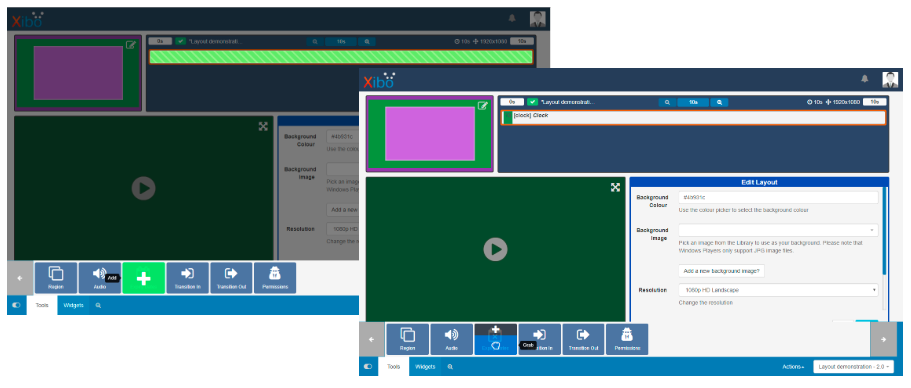Click the right arrow of front toolbar

point(883,339)
